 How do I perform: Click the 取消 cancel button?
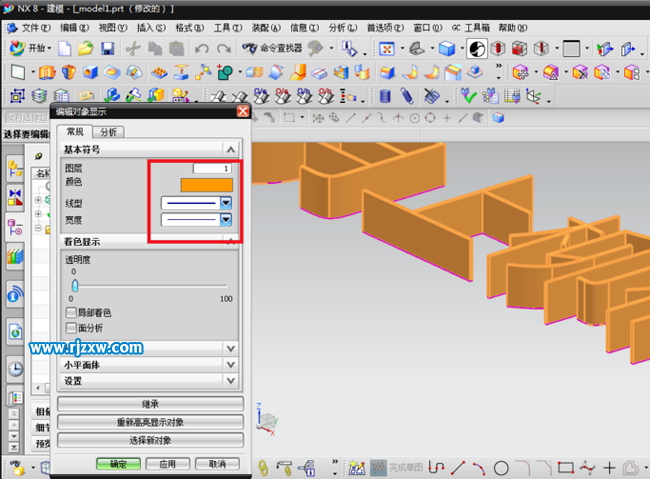point(217,464)
